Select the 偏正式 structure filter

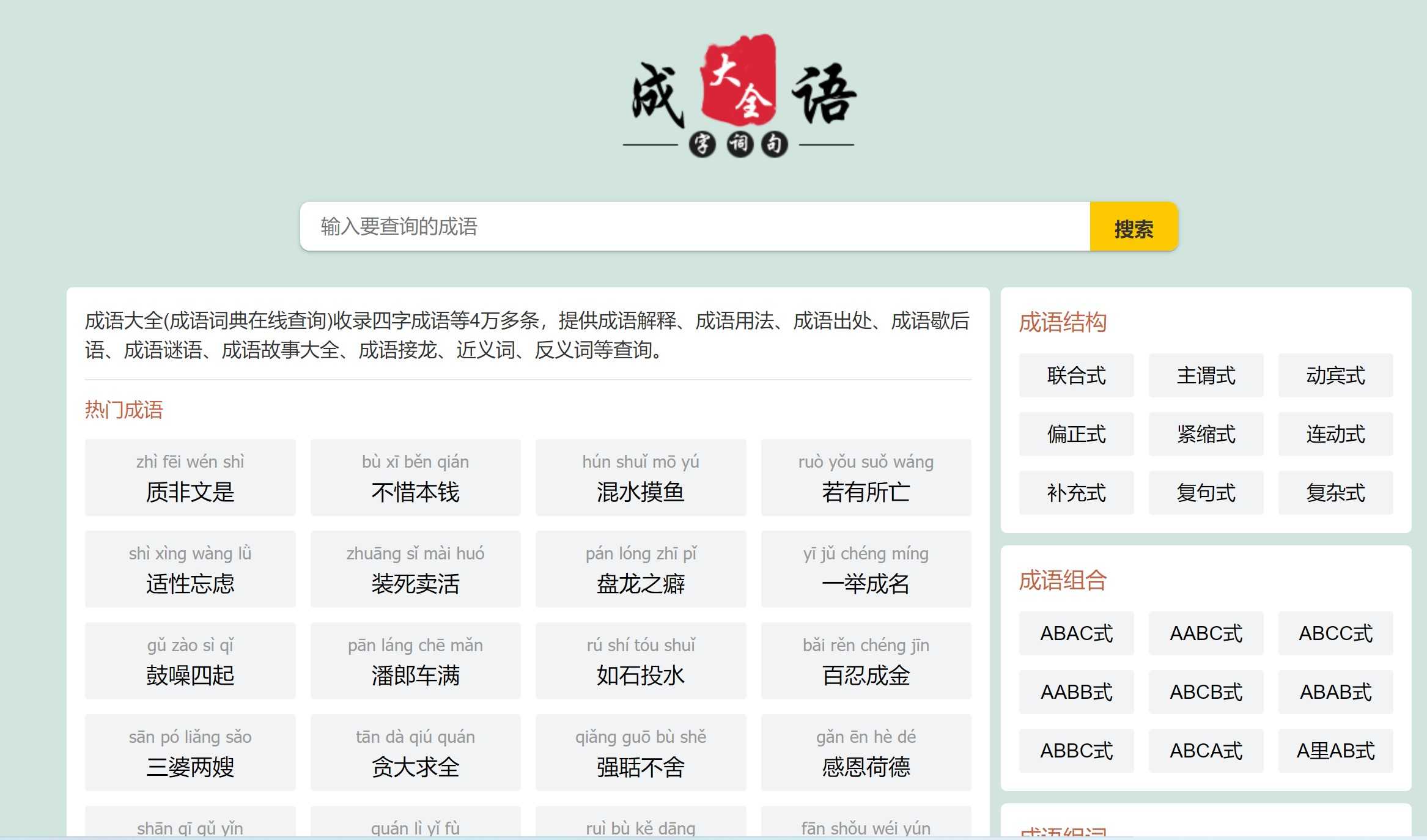pyautogui.click(x=1076, y=434)
